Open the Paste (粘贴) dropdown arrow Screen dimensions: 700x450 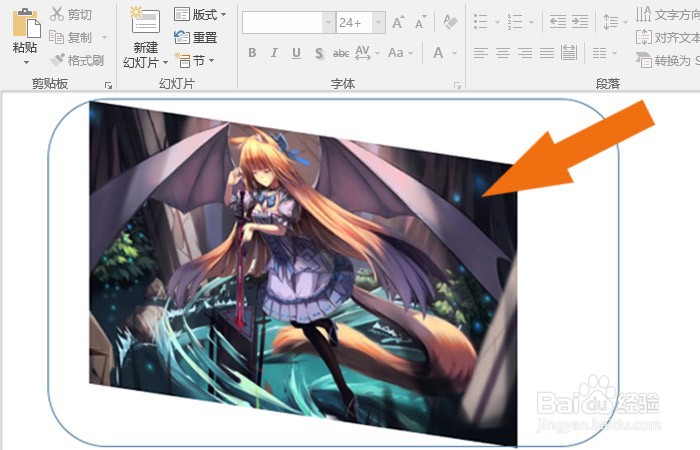26,62
